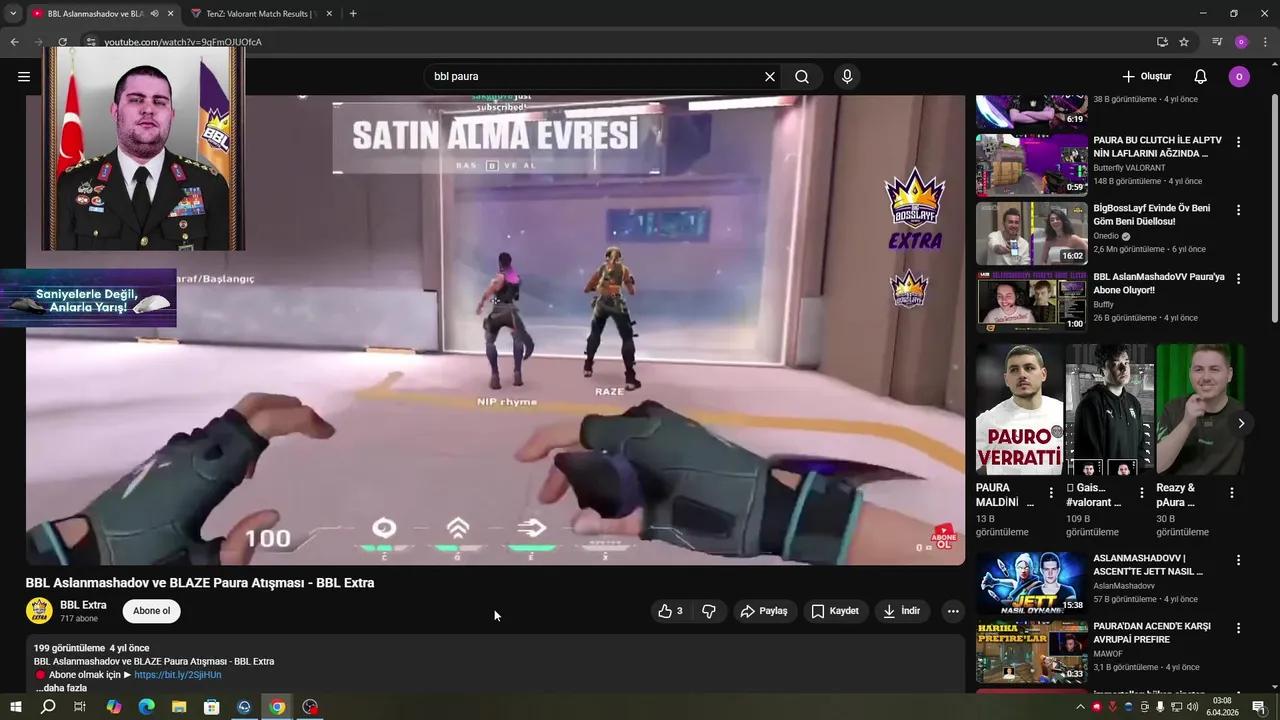Open the bit.ly subscription link
This screenshot has width=1280, height=720.
click(177, 674)
